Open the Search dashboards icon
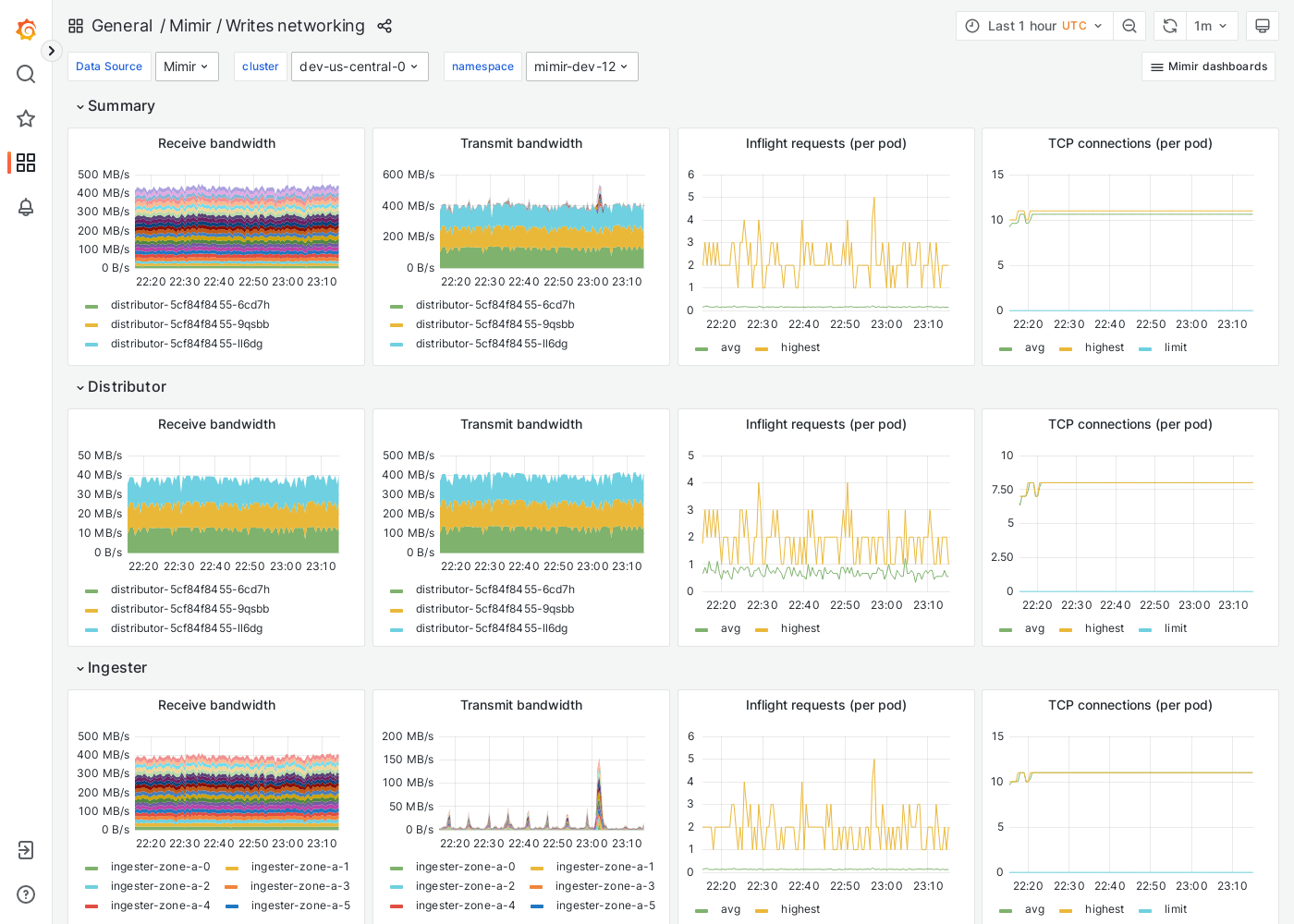This screenshot has width=1294, height=924. tap(26, 74)
